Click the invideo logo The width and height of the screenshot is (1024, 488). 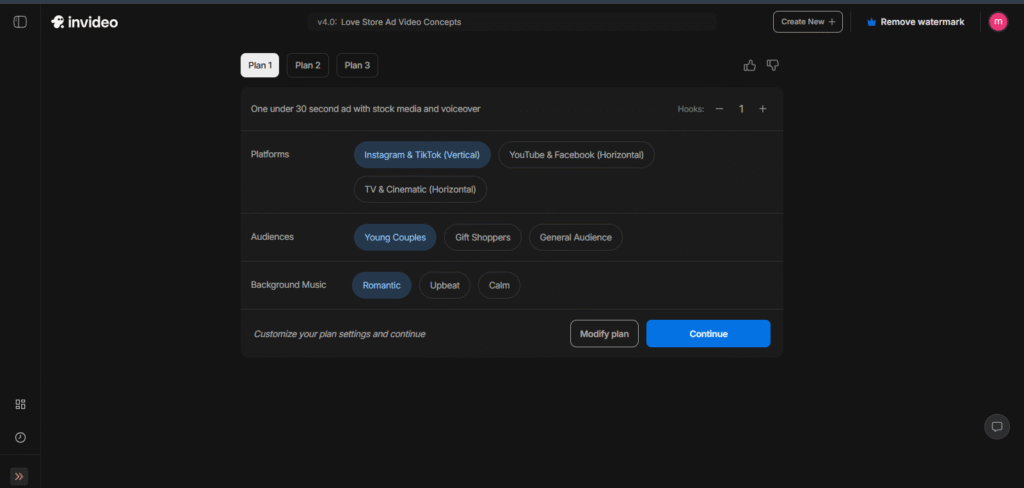pyautogui.click(x=85, y=22)
